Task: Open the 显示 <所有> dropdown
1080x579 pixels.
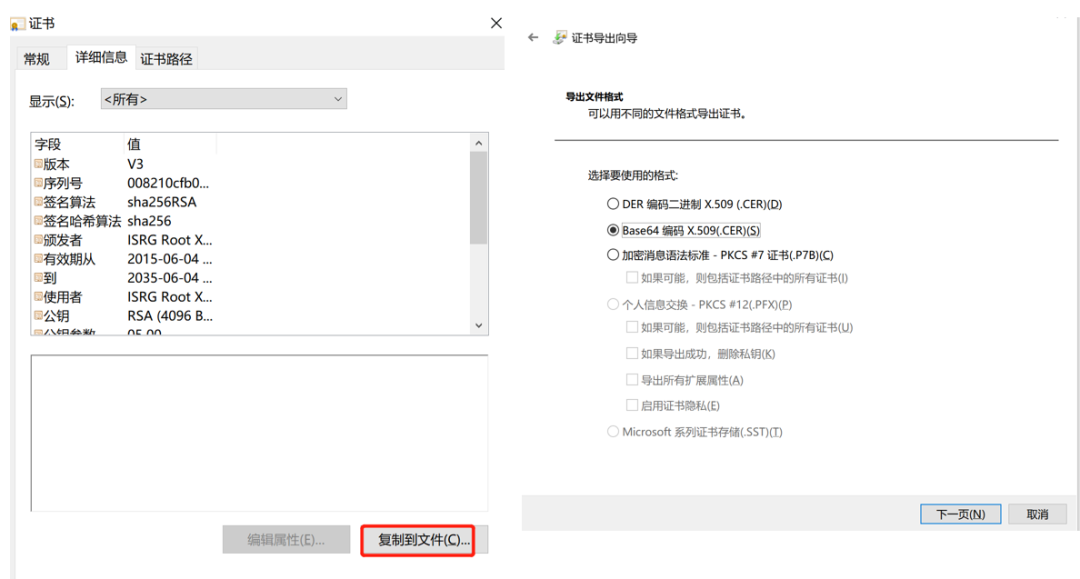Action: pyautogui.click(x=224, y=99)
